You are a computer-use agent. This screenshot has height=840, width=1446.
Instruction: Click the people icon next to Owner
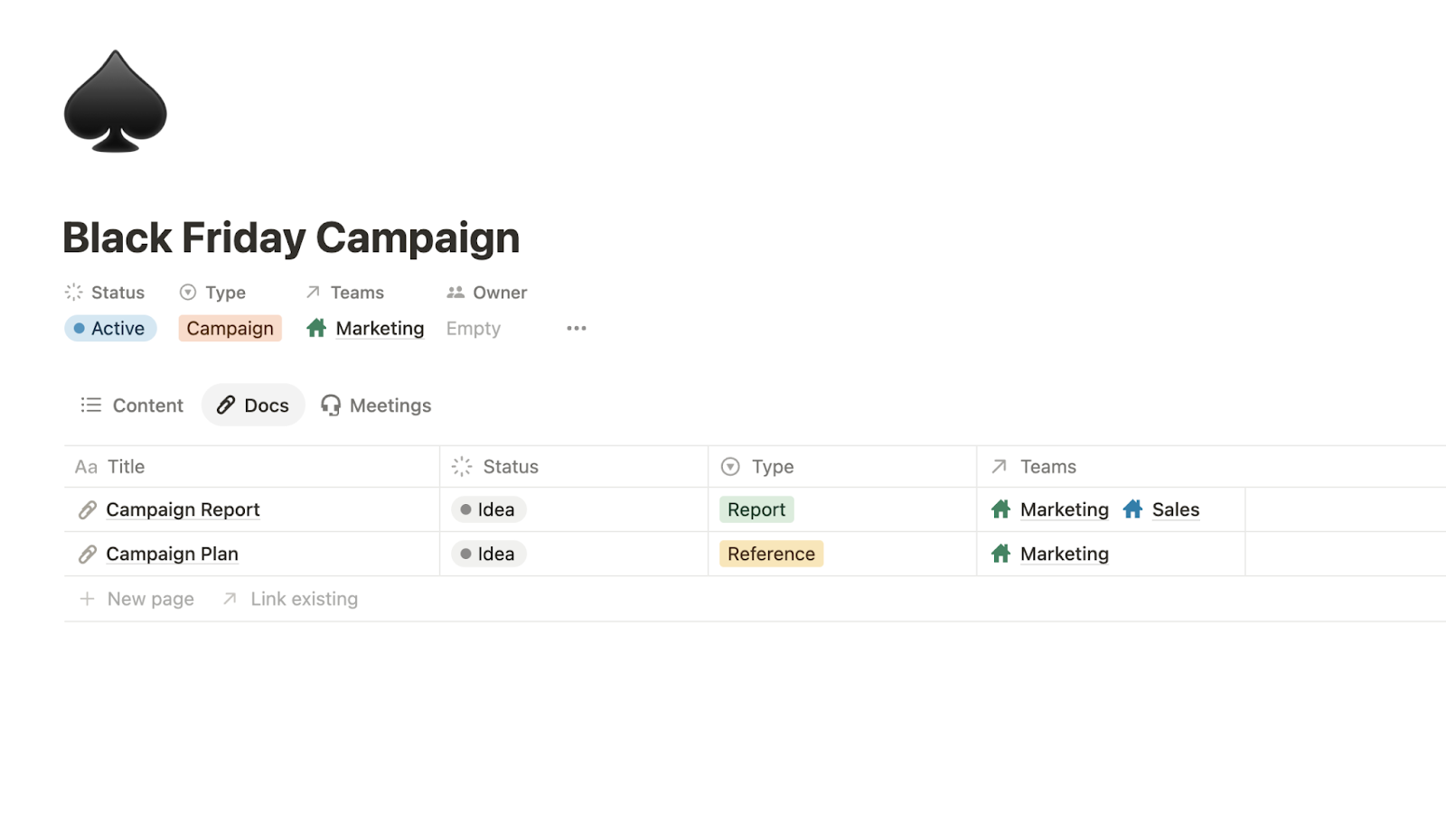(x=455, y=293)
